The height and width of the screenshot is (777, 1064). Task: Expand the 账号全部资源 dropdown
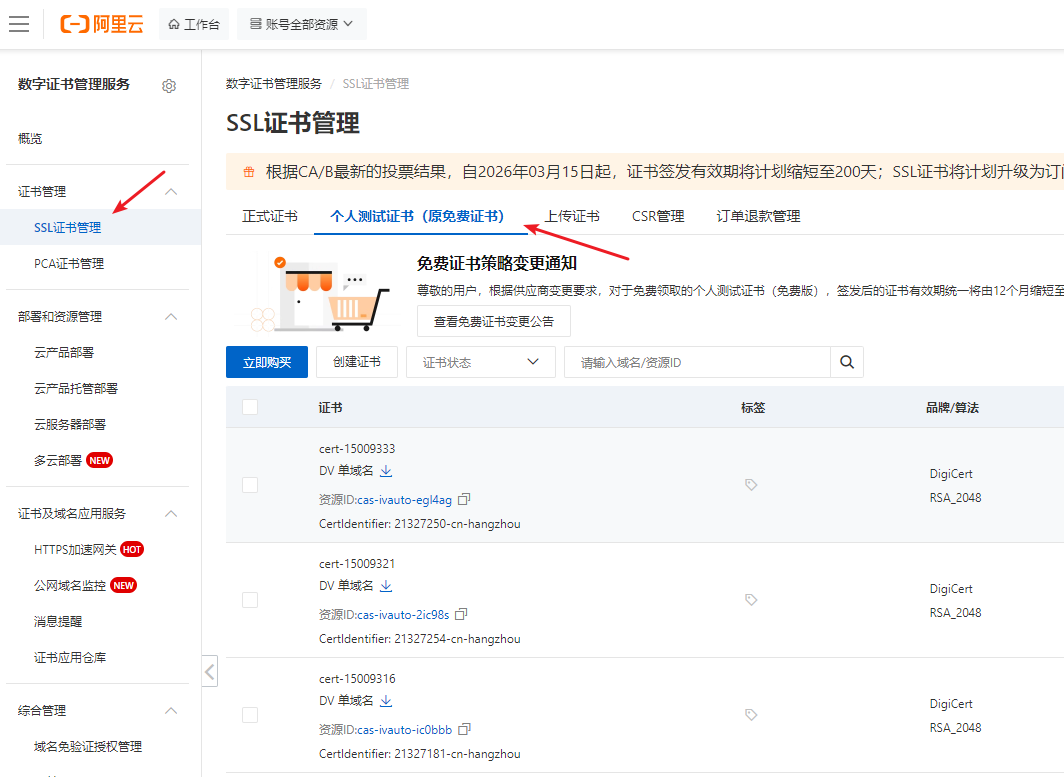click(x=302, y=24)
